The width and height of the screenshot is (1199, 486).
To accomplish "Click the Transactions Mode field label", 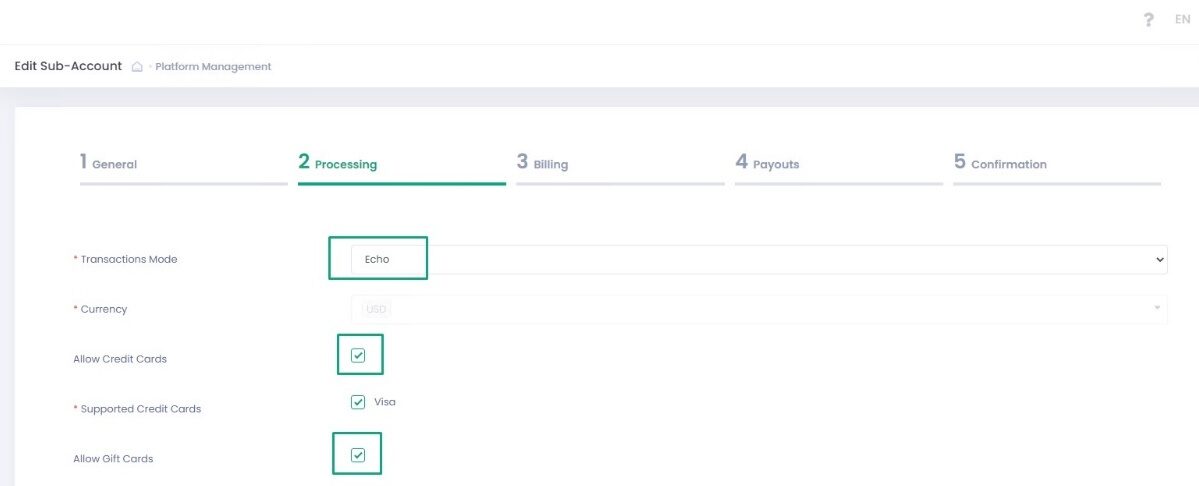I will click(x=128, y=260).
